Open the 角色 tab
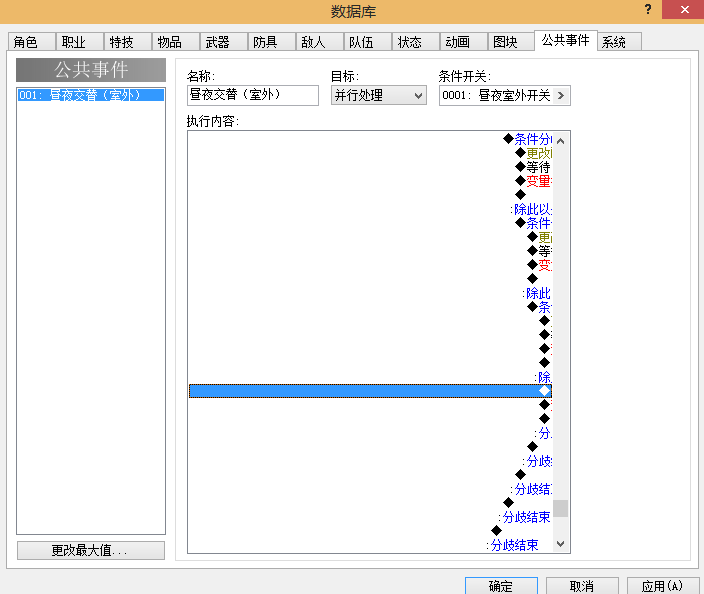The height and width of the screenshot is (594, 704). click(x=31, y=42)
